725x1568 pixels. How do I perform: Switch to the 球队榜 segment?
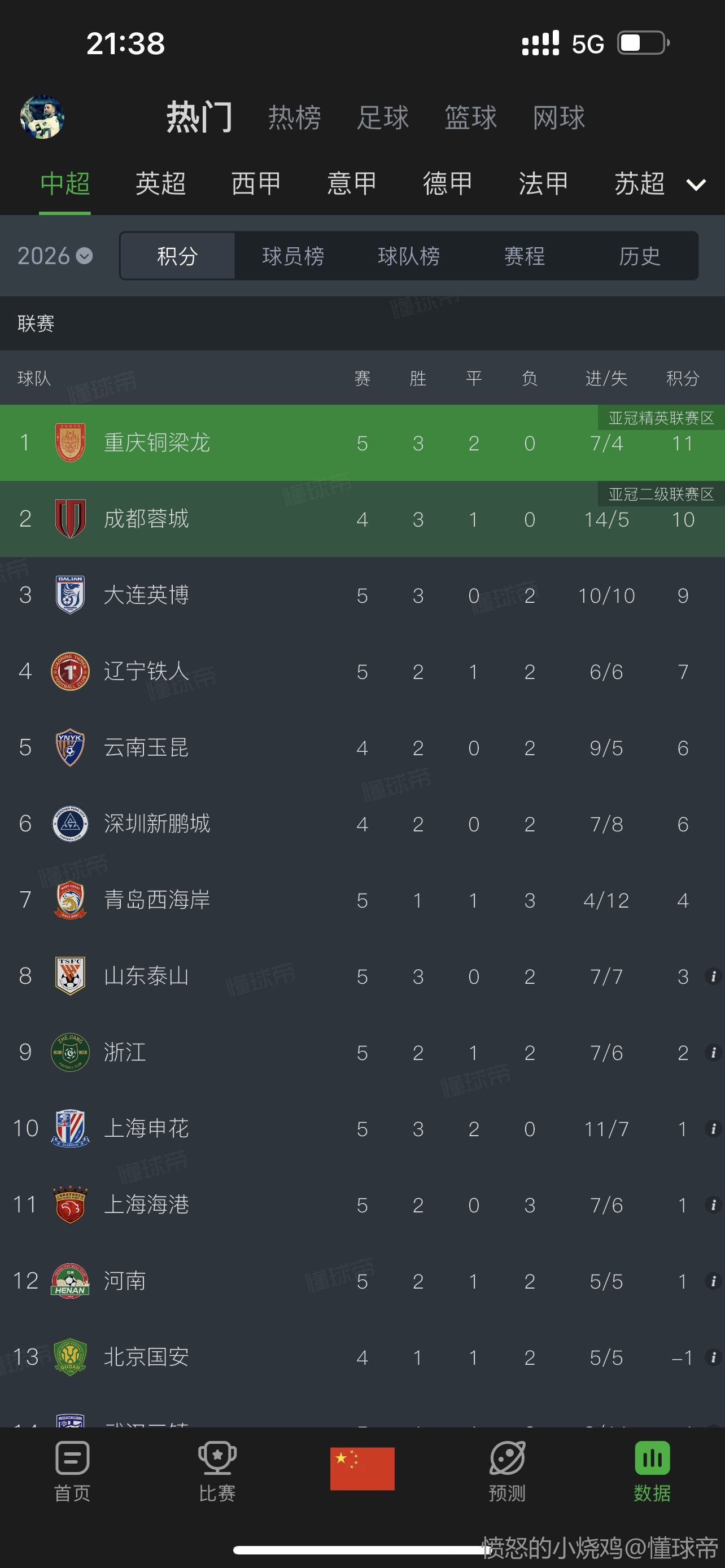408,256
